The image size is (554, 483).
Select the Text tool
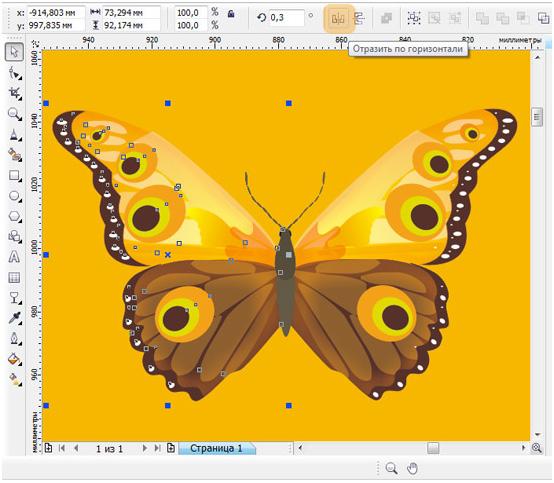pyautogui.click(x=14, y=257)
